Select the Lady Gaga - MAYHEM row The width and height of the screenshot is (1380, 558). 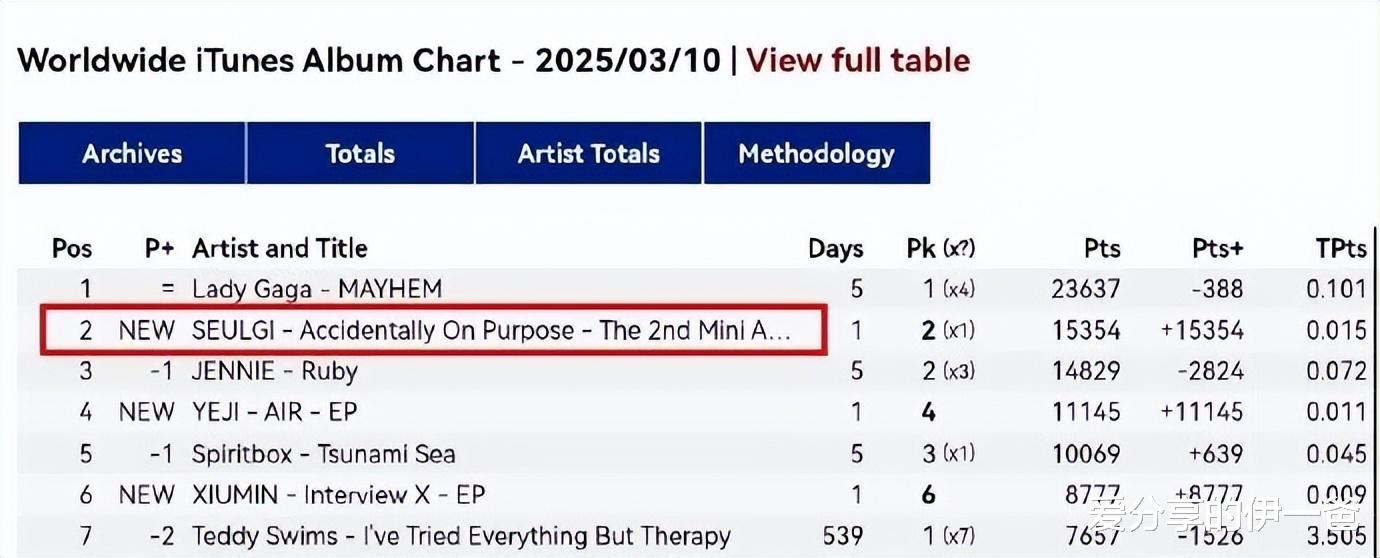coord(317,289)
